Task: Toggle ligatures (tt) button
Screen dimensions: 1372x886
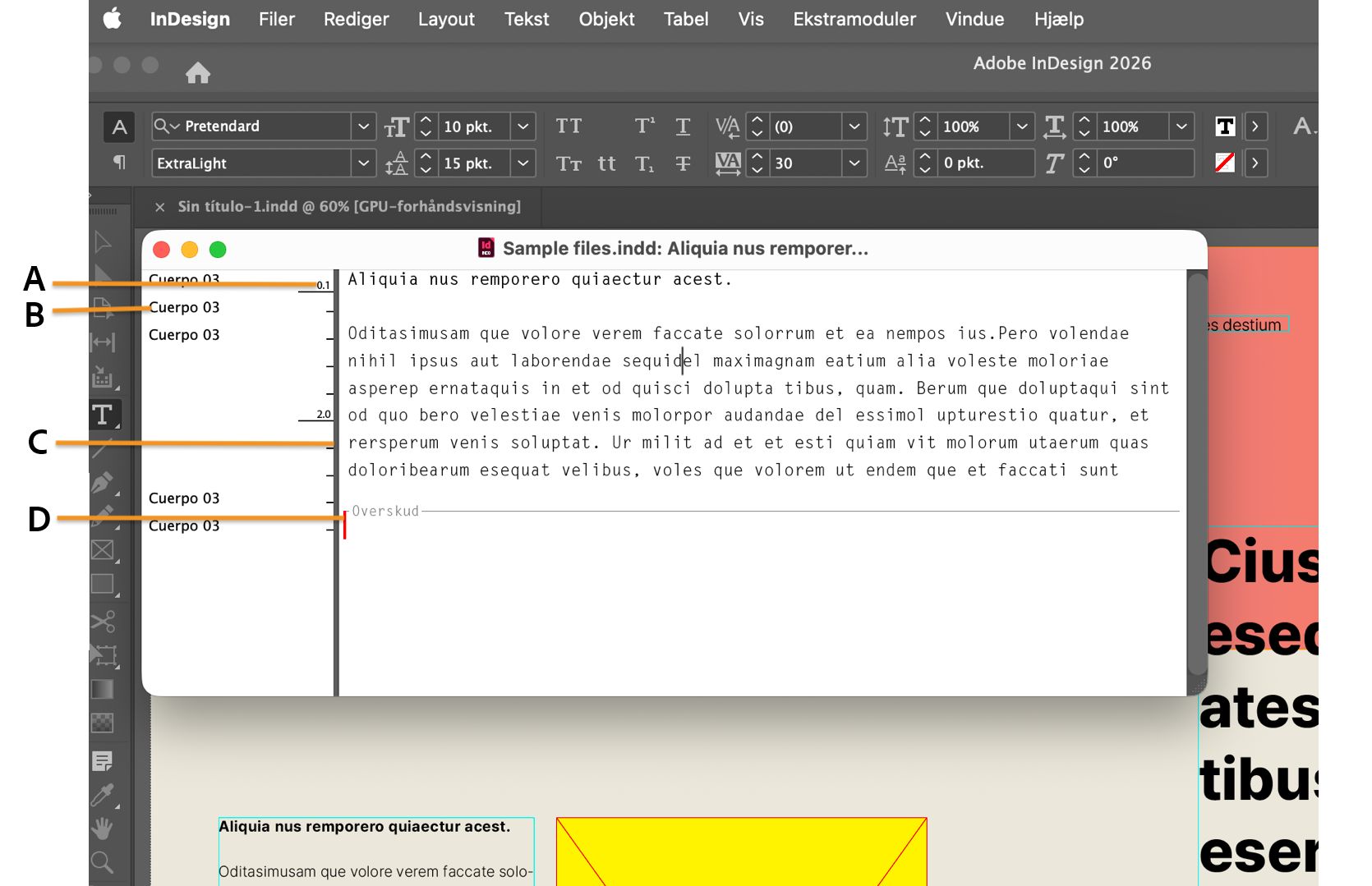Action: (x=606, y=163)
